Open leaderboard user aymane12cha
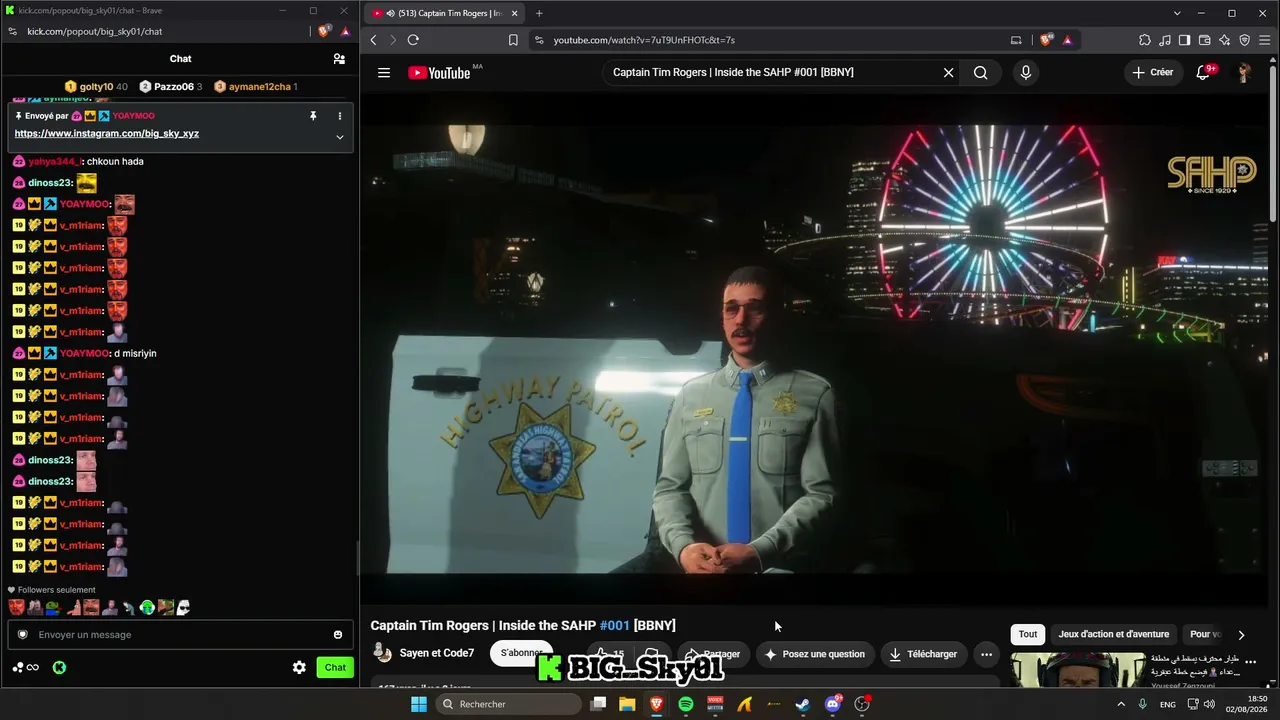 pos(256,87)
